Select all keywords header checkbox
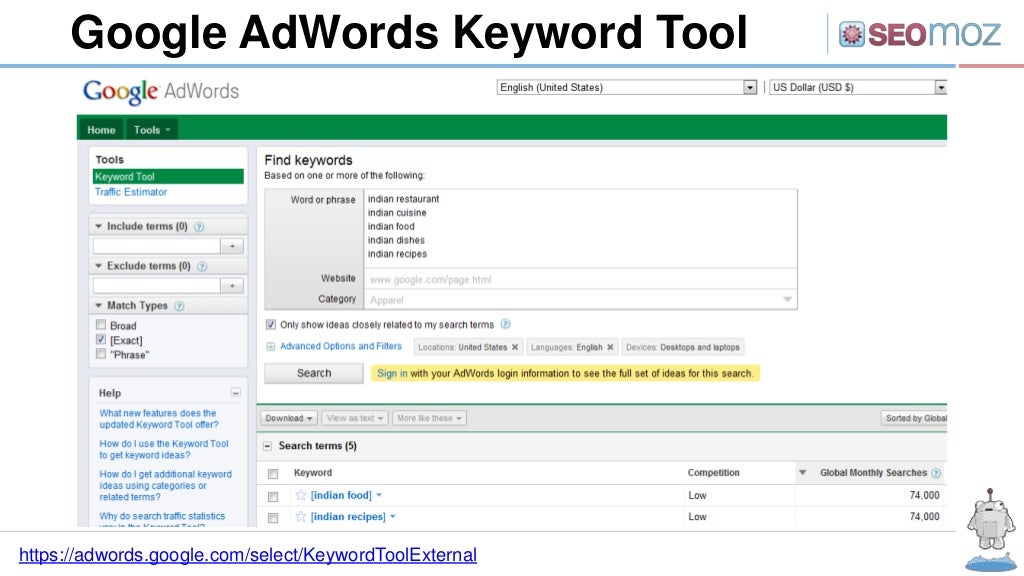Image resolution: width=1024 pixels, height=576 pixels. pos(273,473)
